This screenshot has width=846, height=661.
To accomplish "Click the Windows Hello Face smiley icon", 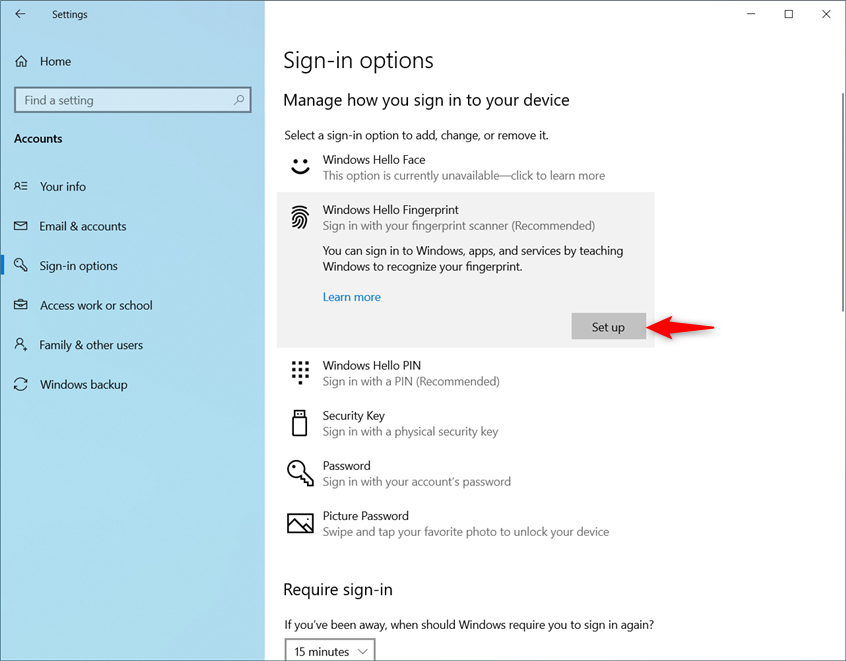I will click(300, 166).
